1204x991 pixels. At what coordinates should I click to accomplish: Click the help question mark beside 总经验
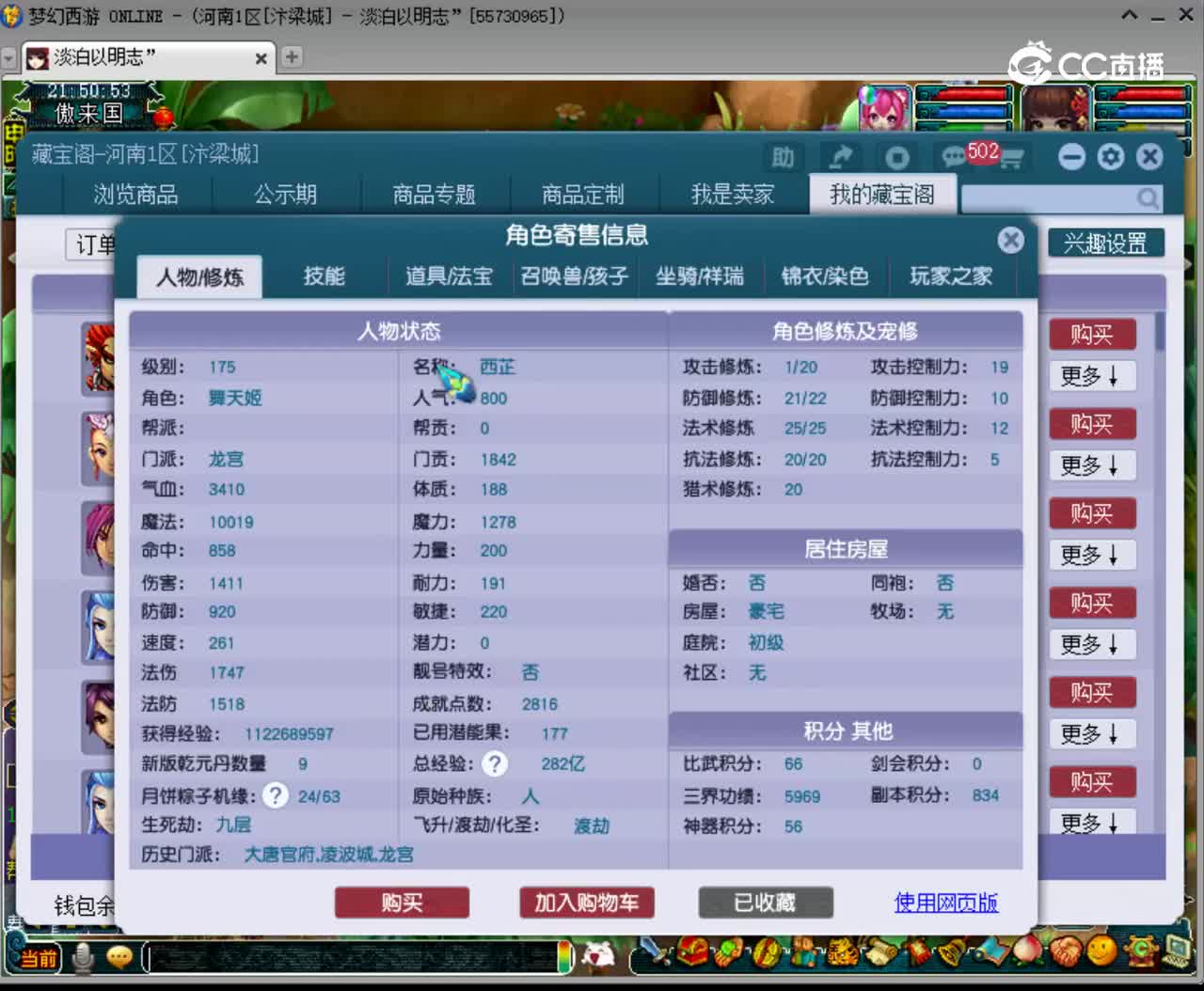[495, 763]
